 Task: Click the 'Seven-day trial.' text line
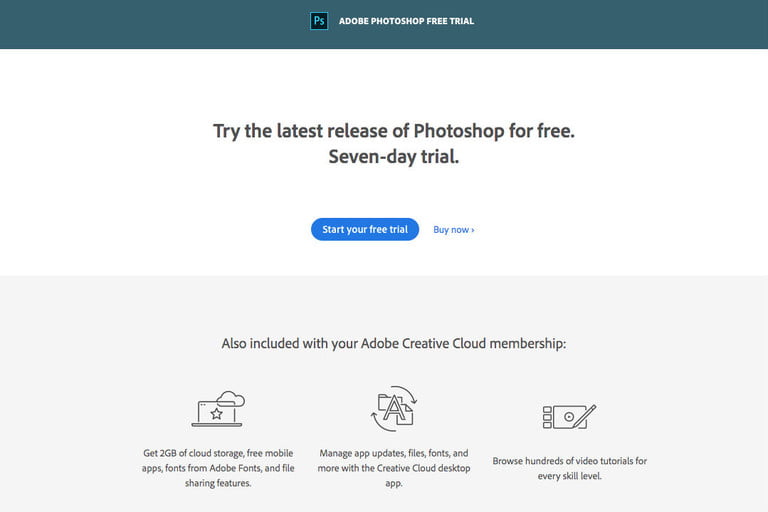tap(394, 157)
